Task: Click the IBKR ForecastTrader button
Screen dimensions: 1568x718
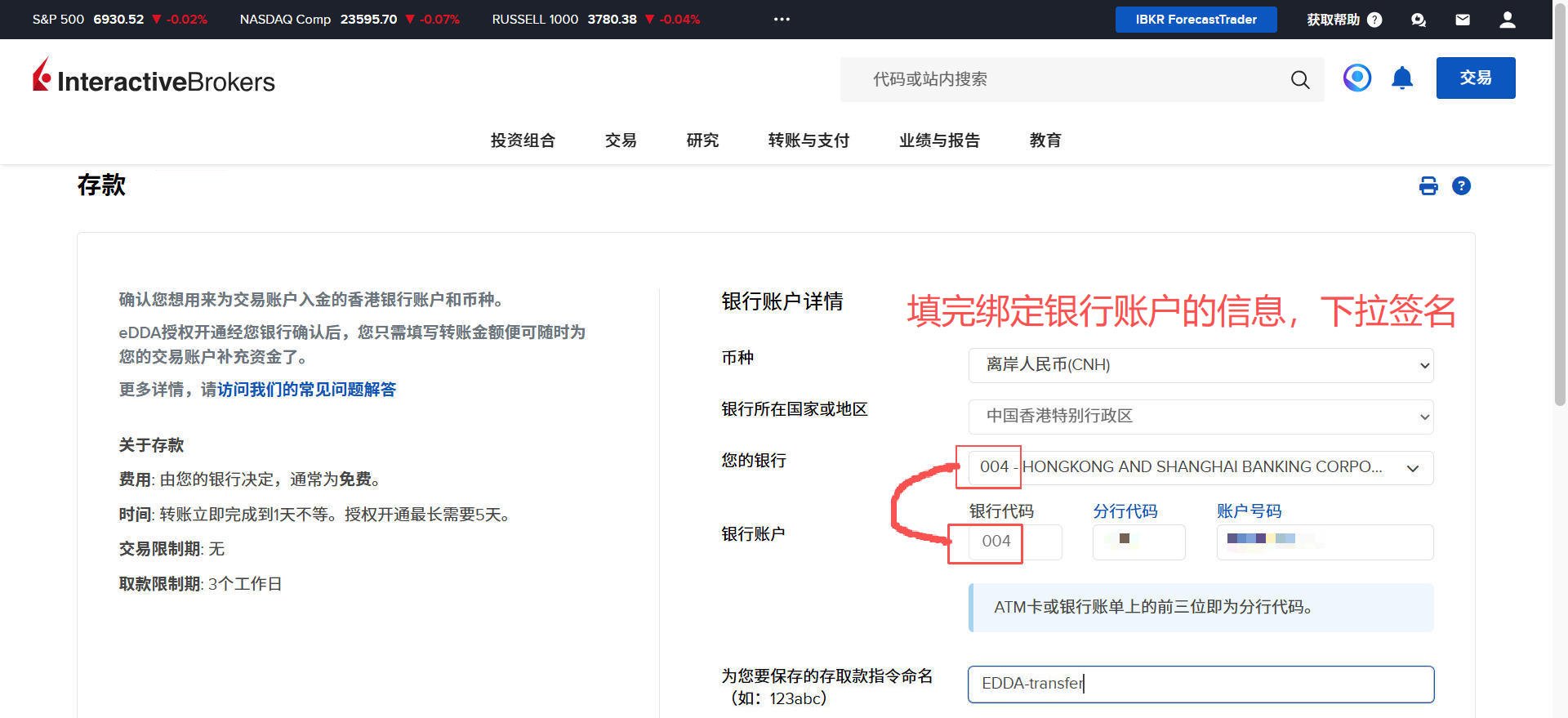Action: 1196,20
